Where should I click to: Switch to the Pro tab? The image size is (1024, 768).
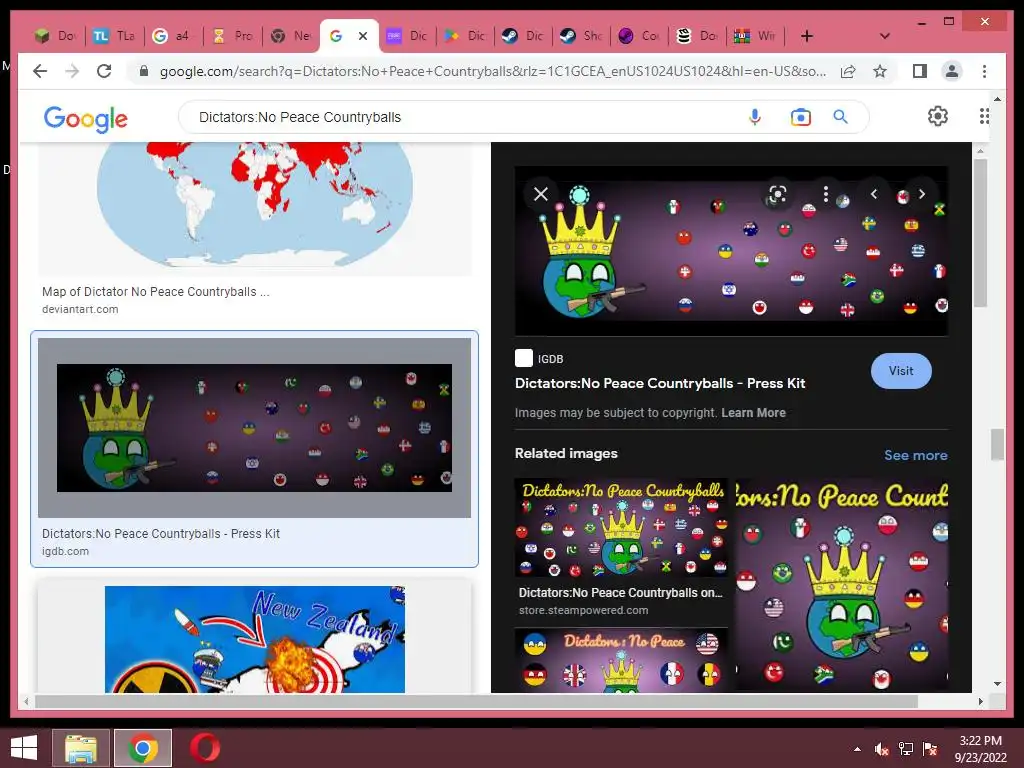[x=233, y=36]
